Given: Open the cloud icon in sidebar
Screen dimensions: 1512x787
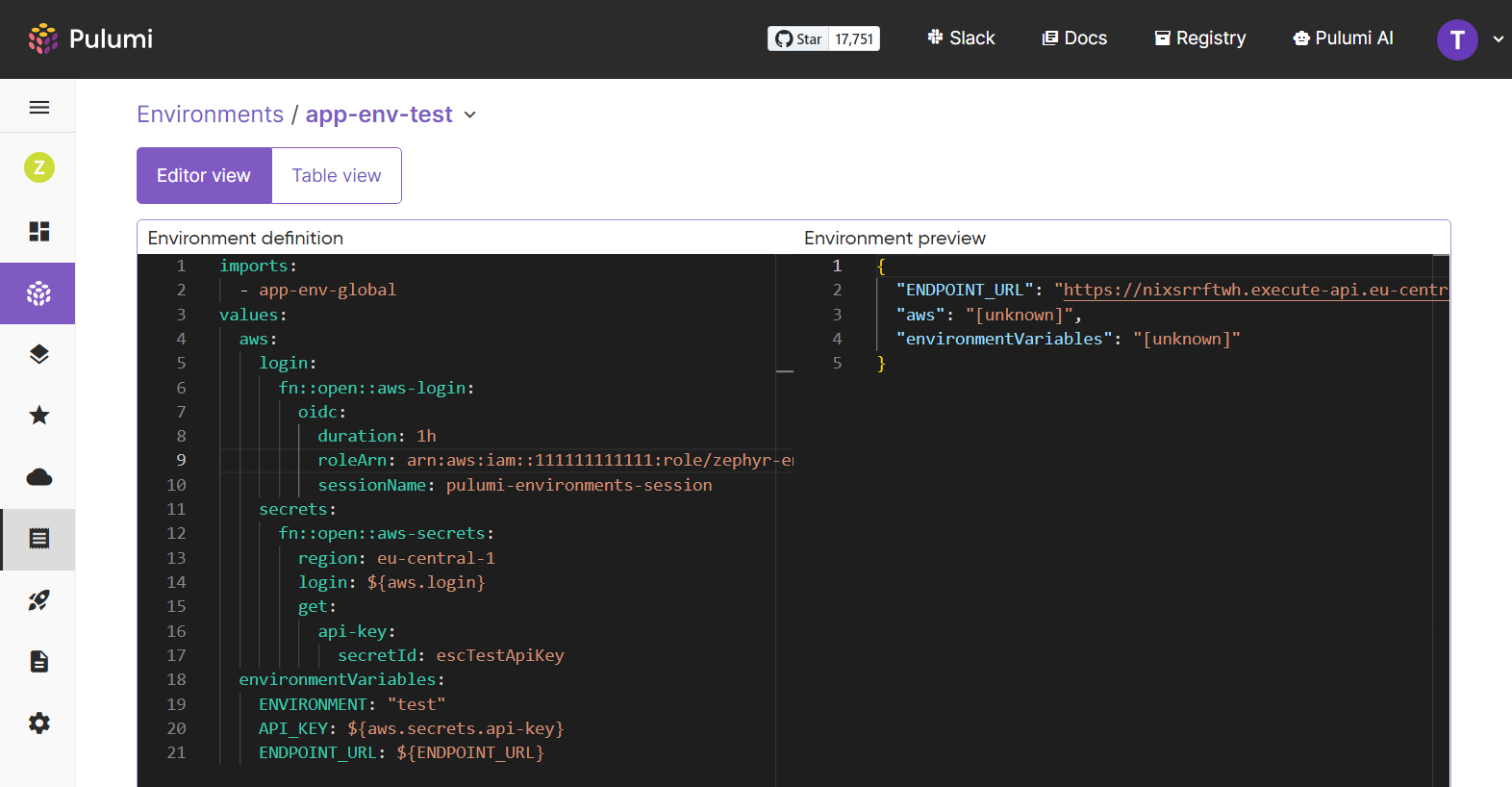Looking at the screenshot, I should tap(38, 477).
